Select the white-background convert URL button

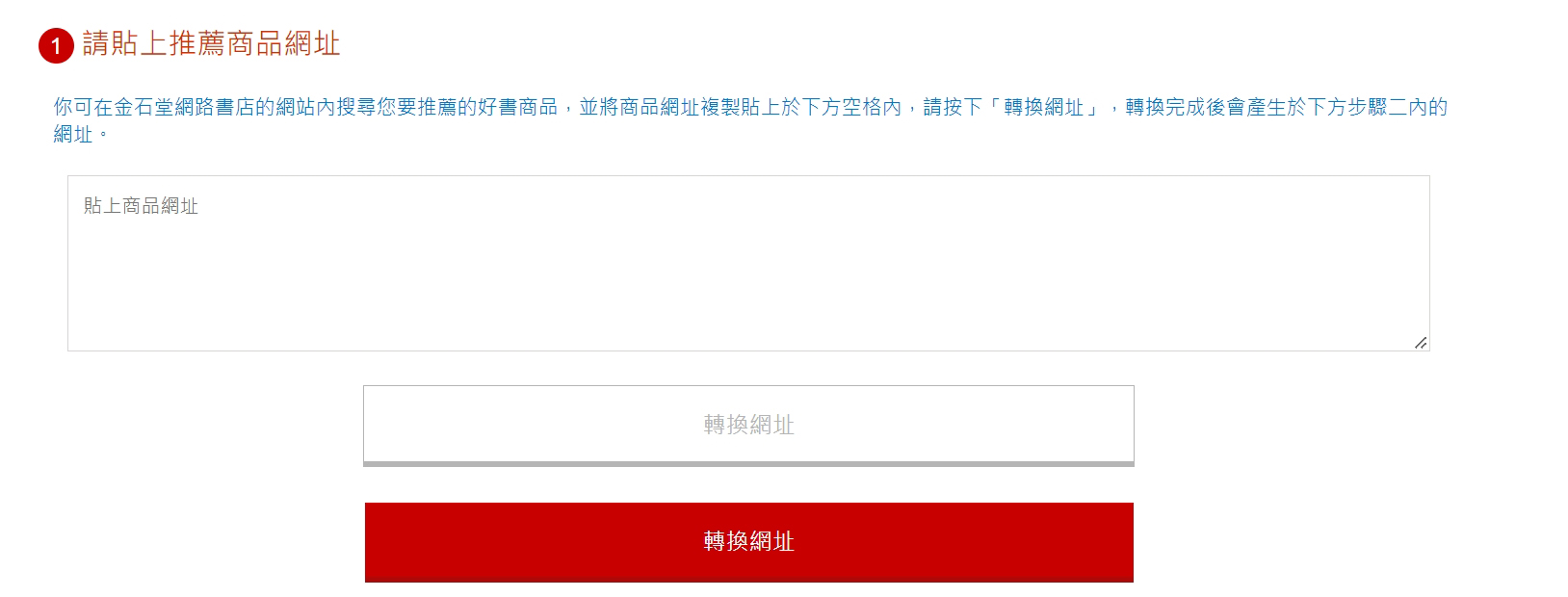(x=748, y=426)
